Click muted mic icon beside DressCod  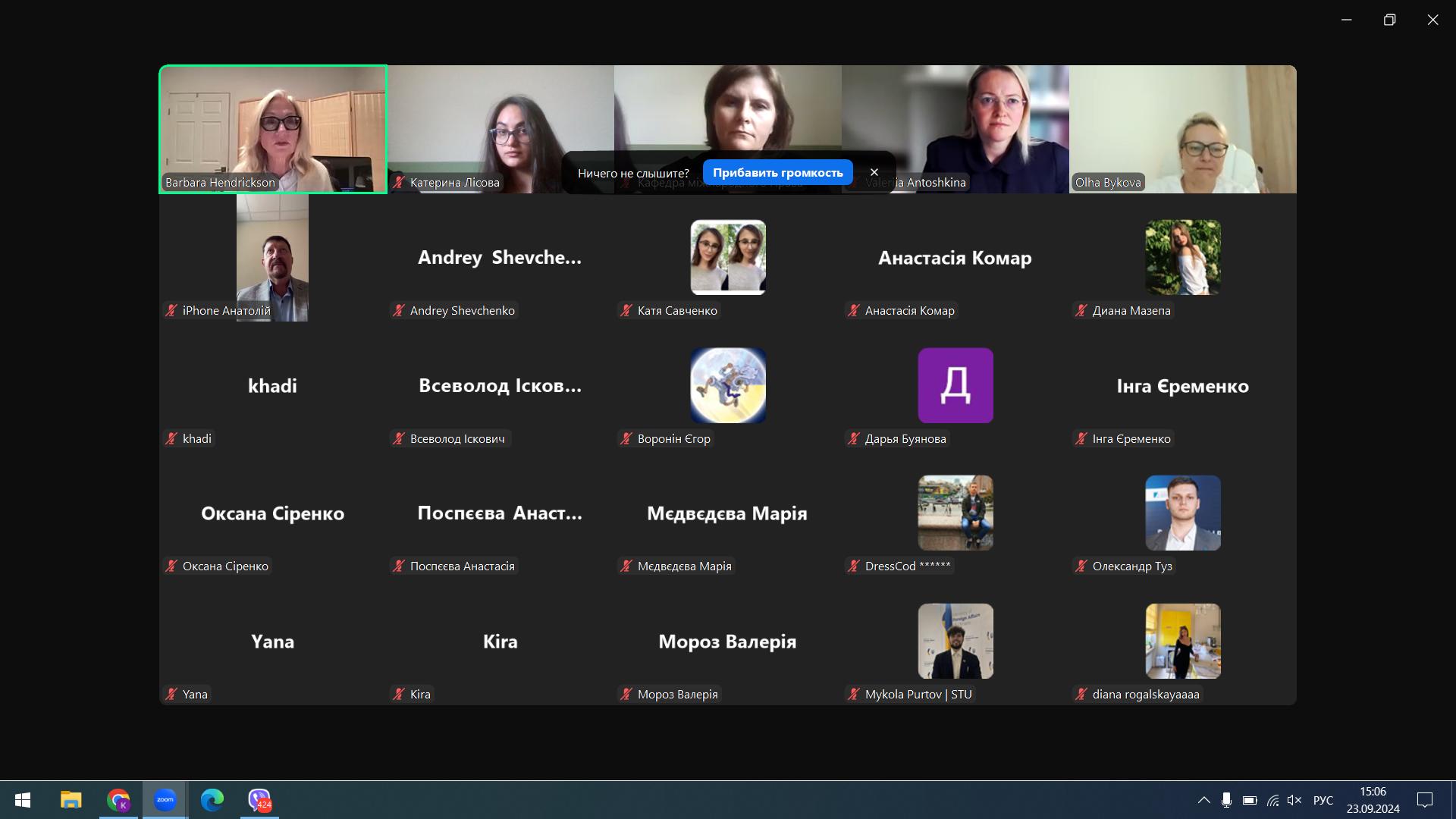[854, 566]
